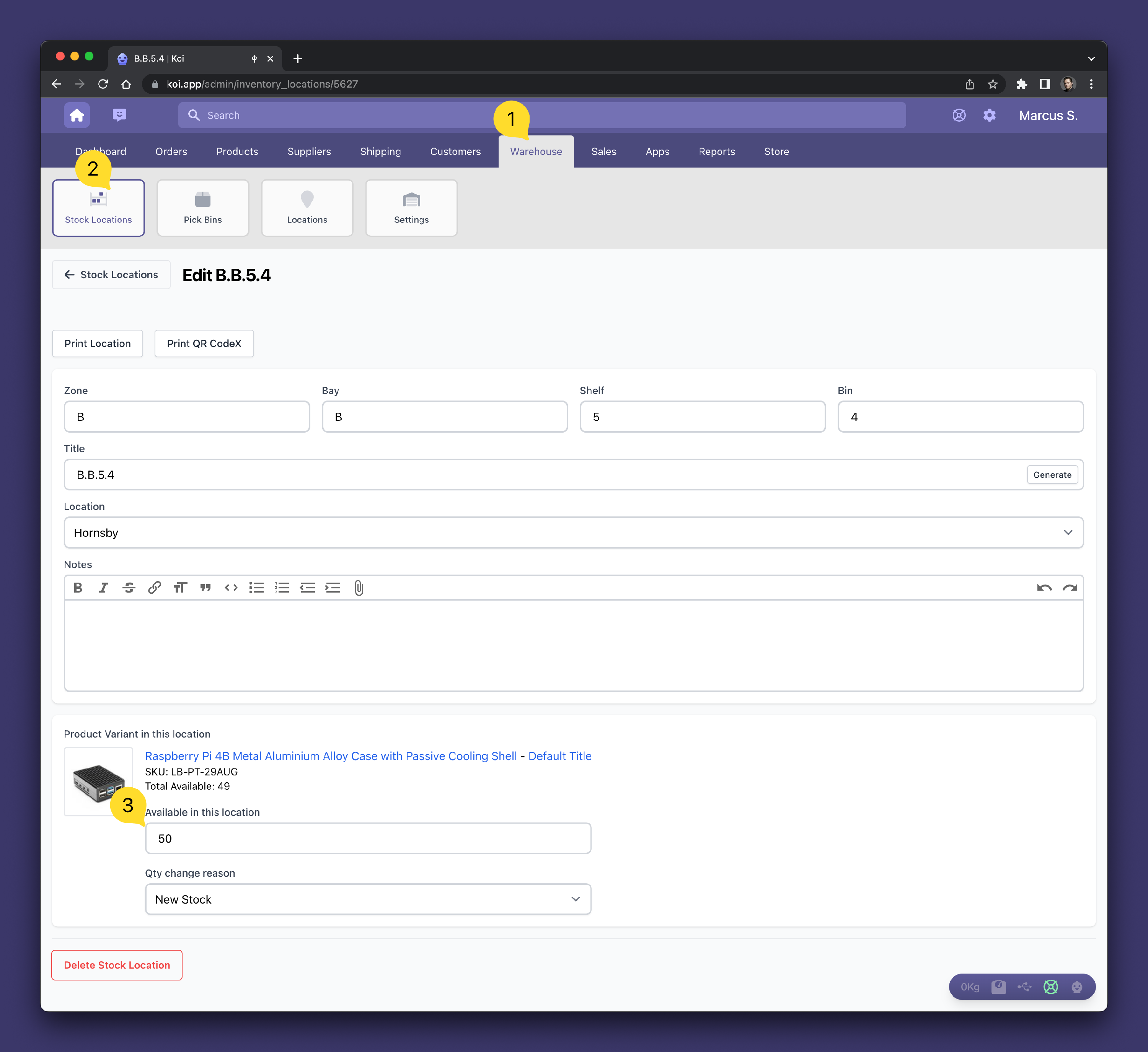Click the undo arrow in Notes editor
Image resolution: width=1148 pixels, height=1052 pixels.
(1044, 588)
